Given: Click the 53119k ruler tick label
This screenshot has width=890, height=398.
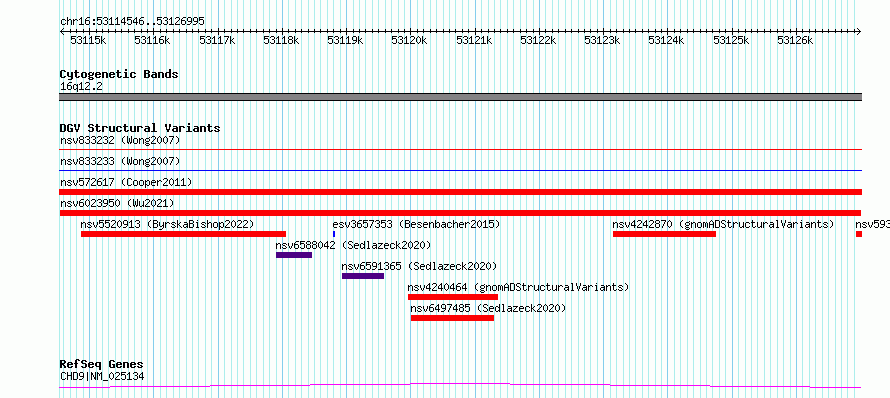Looking at the screenshot, I should click(345, 40).
